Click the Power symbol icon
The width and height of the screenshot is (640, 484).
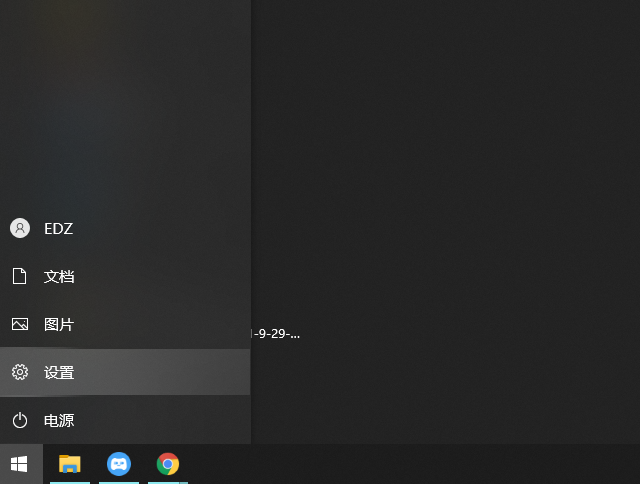point(20,420)
